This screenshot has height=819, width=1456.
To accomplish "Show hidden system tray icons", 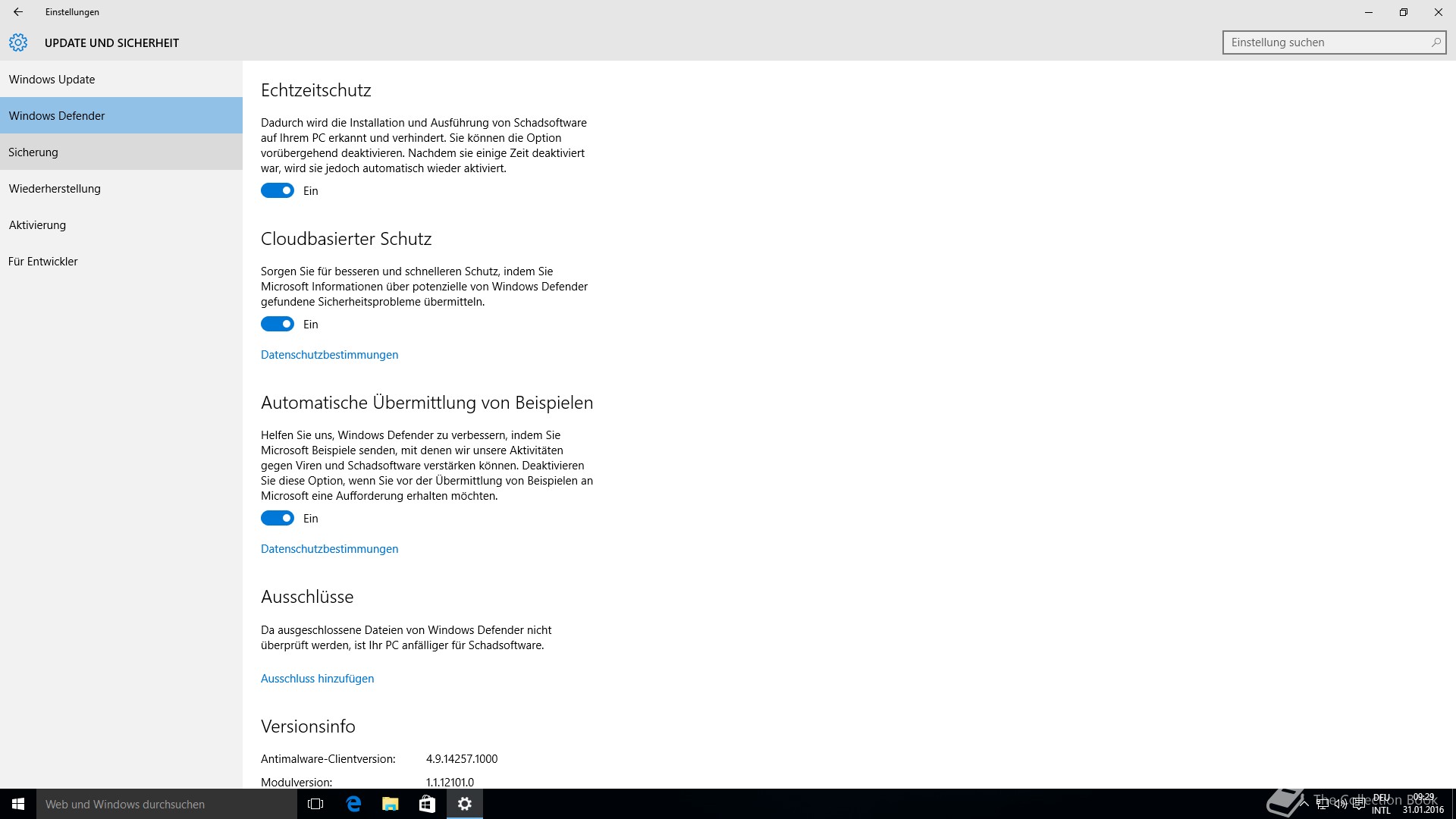I will coord(1304,804).
